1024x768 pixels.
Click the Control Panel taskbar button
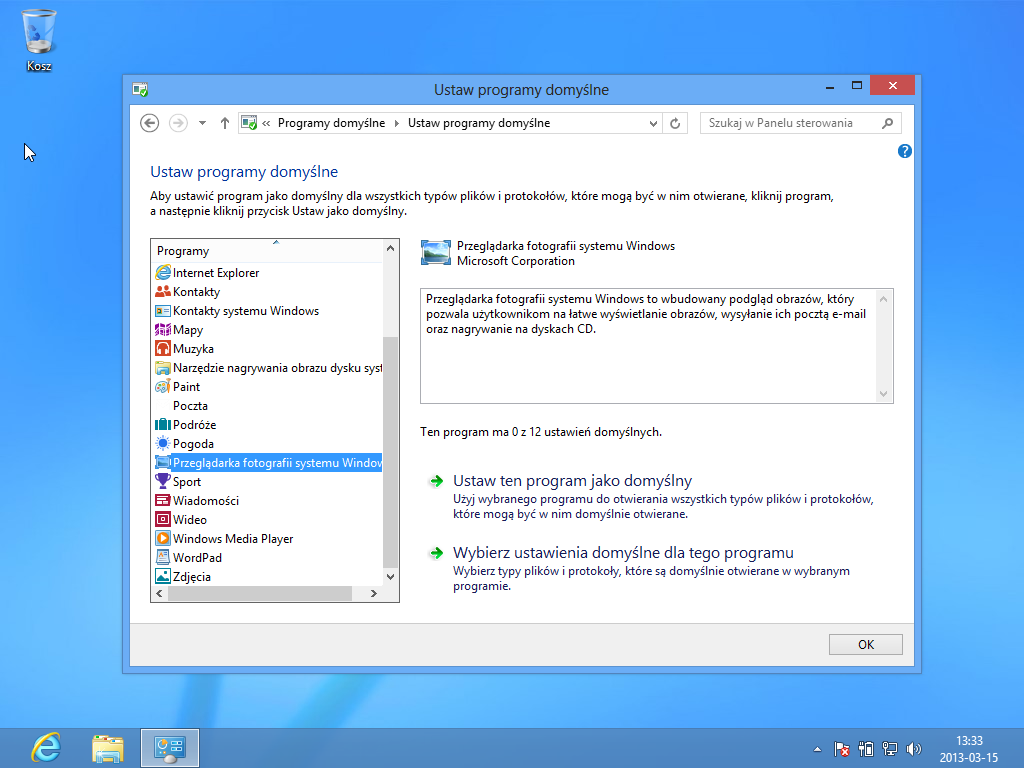click(170, 748)
